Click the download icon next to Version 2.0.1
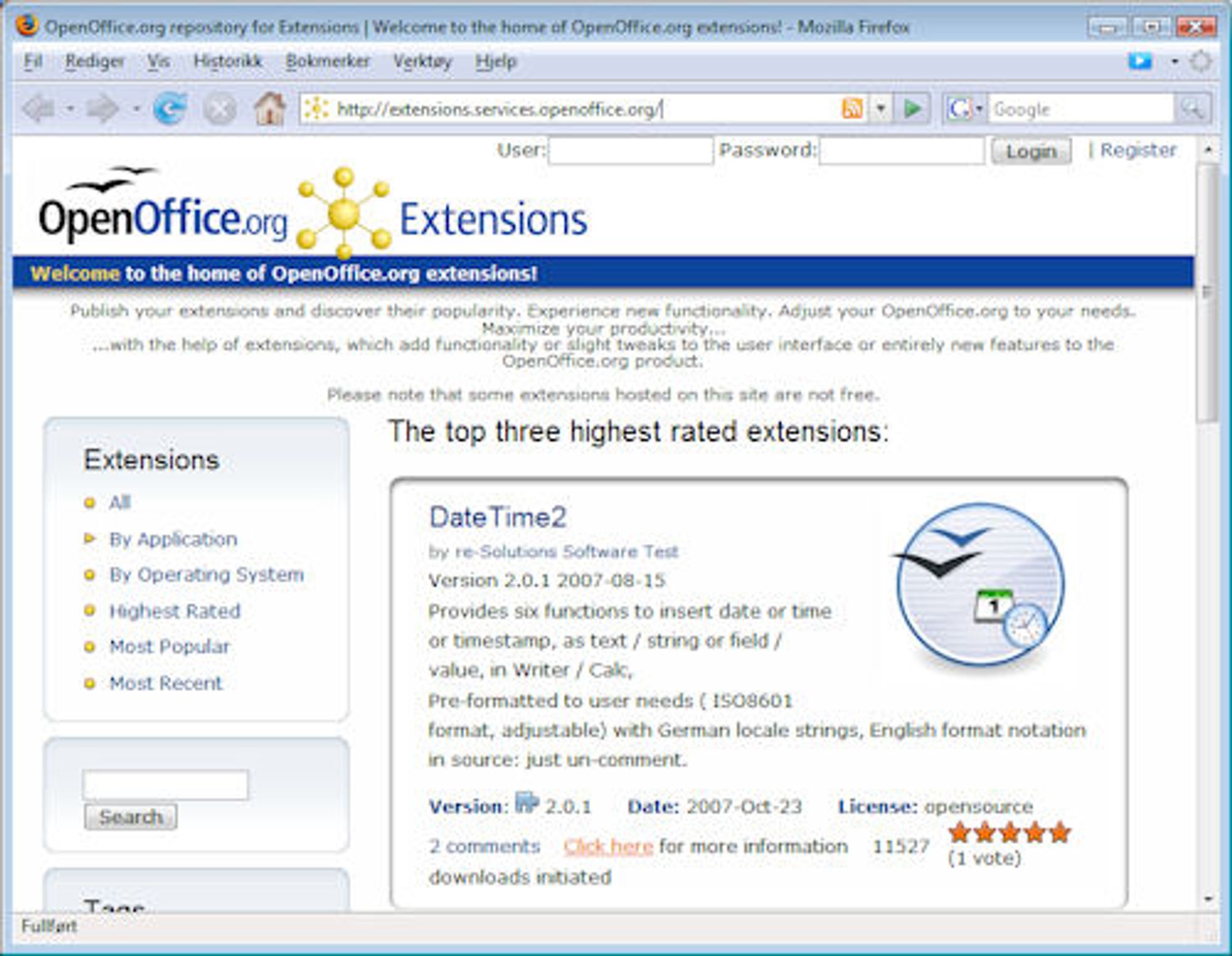The image size is (1232, 956). [x=527, y=803]
